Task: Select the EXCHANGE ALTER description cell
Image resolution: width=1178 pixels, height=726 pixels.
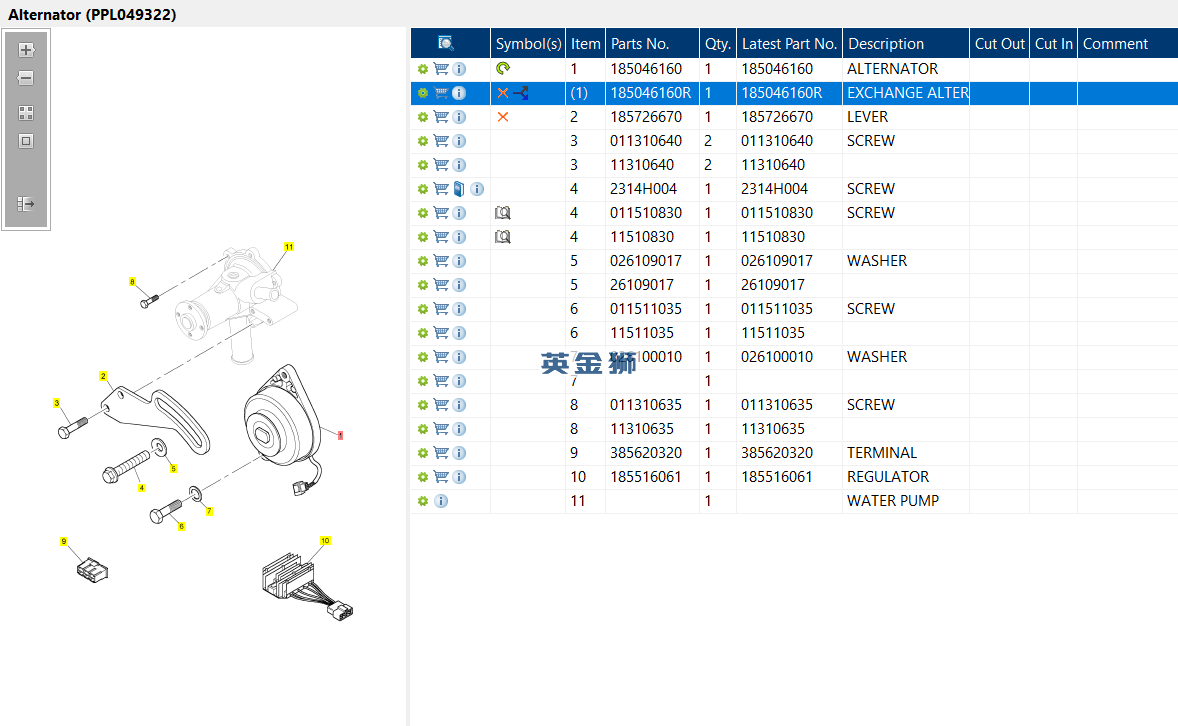Action: 906,93
